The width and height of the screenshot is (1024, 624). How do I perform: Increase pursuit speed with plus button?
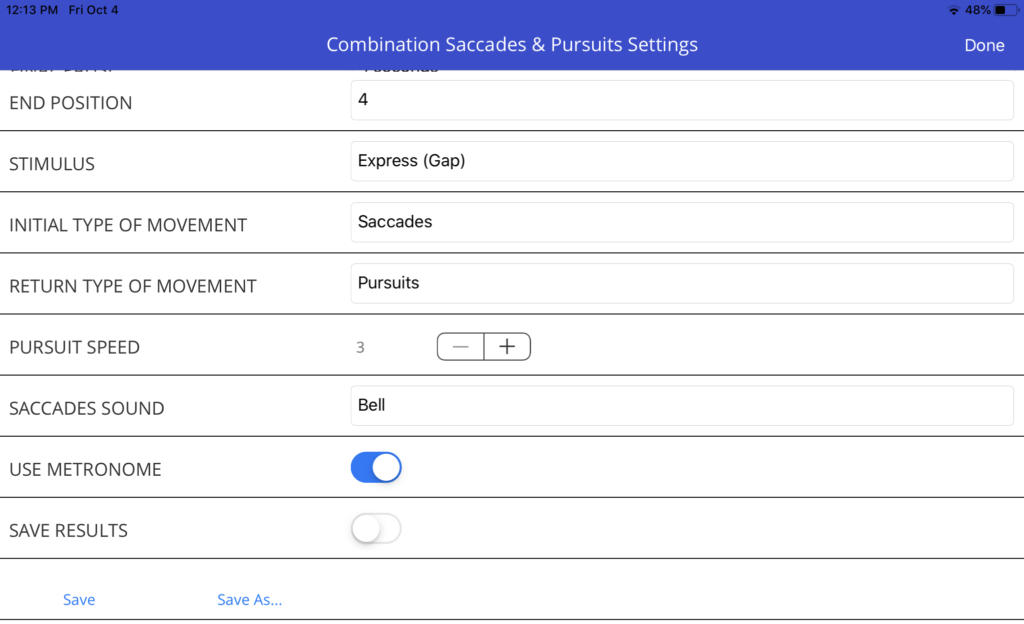507,347
